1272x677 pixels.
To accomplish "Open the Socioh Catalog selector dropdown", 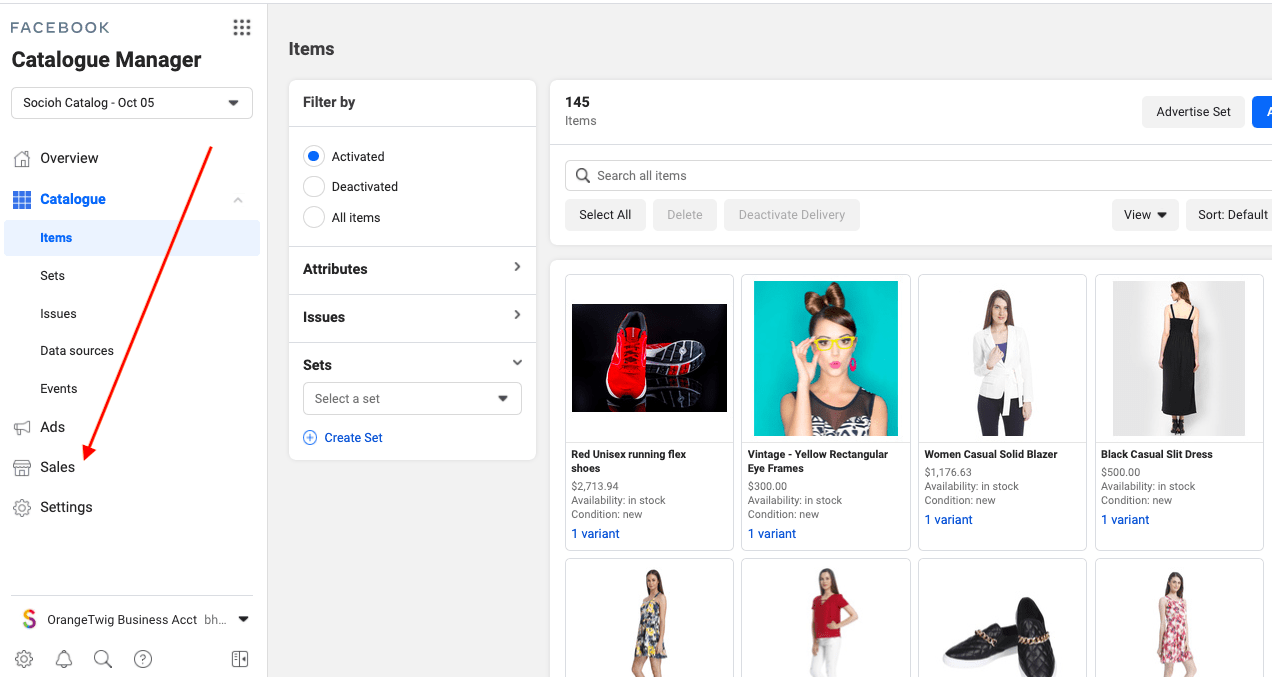I will (132, 103).
